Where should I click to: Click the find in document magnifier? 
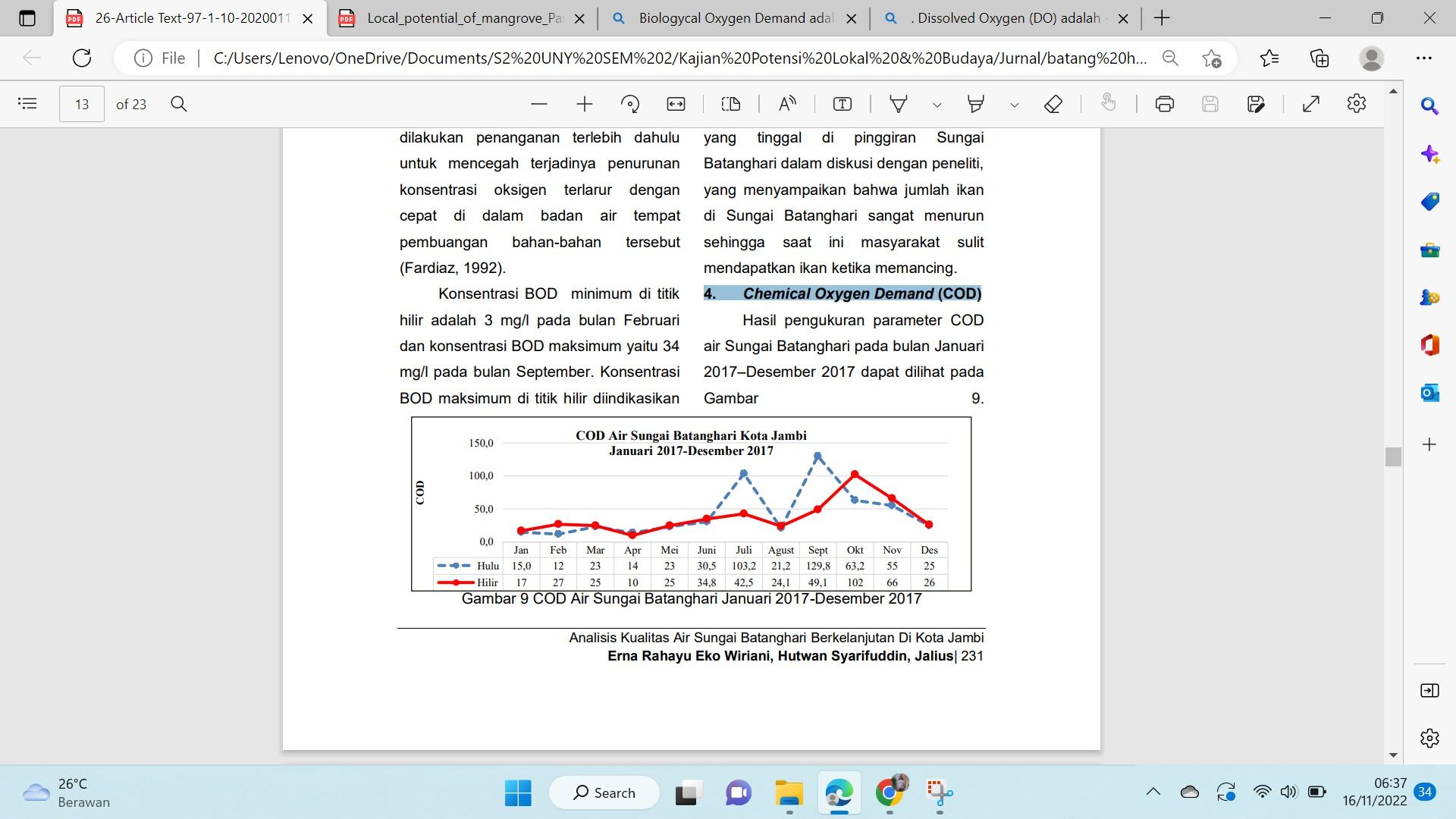click(179, 104)
